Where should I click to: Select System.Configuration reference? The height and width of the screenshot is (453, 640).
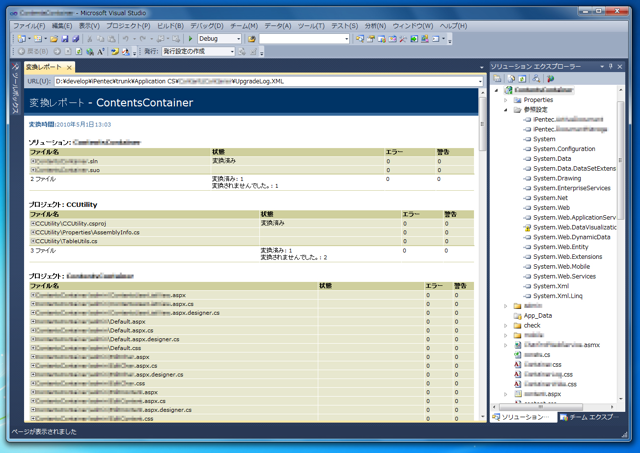[564, 149]
